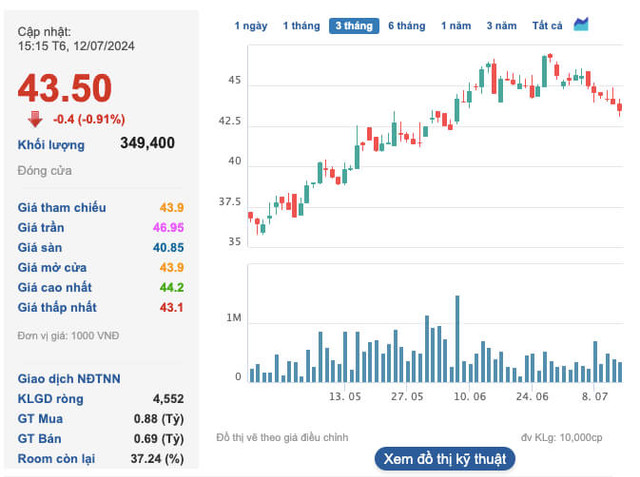The width and height of the screenshot is (640, 477).
Task: Click the Giao dịch NĐTNN section heading
Action: click(x=67, y=379)
